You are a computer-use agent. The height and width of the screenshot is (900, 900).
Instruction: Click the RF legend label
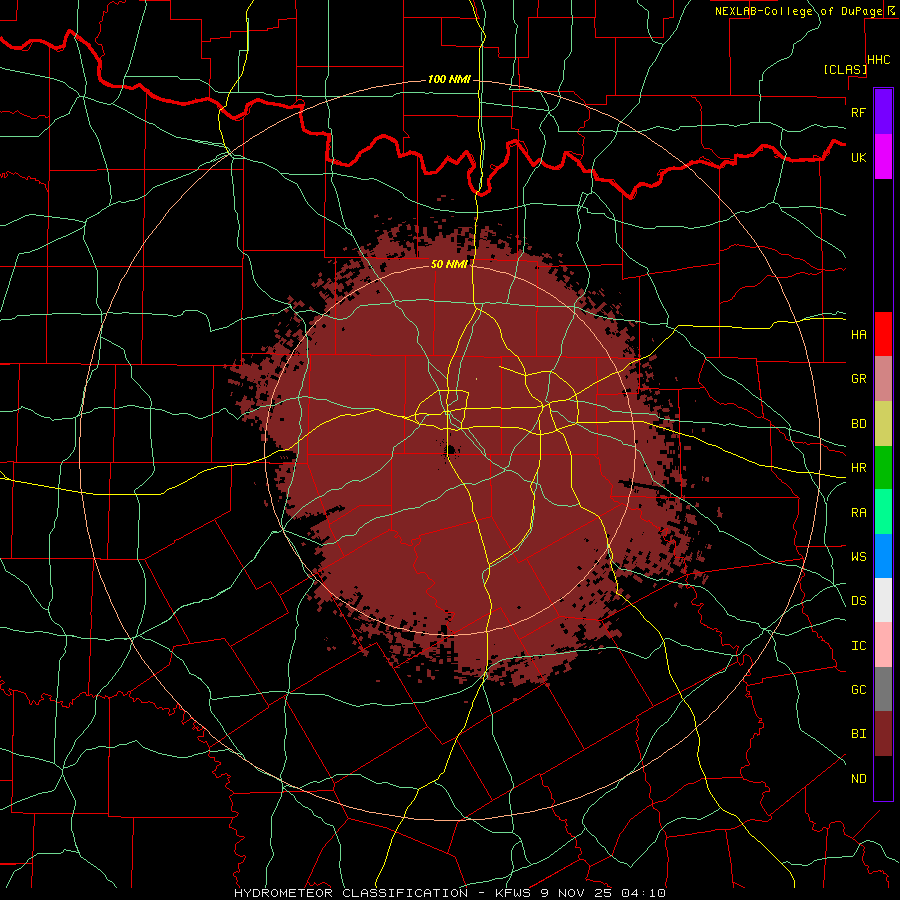click(859, 112)
